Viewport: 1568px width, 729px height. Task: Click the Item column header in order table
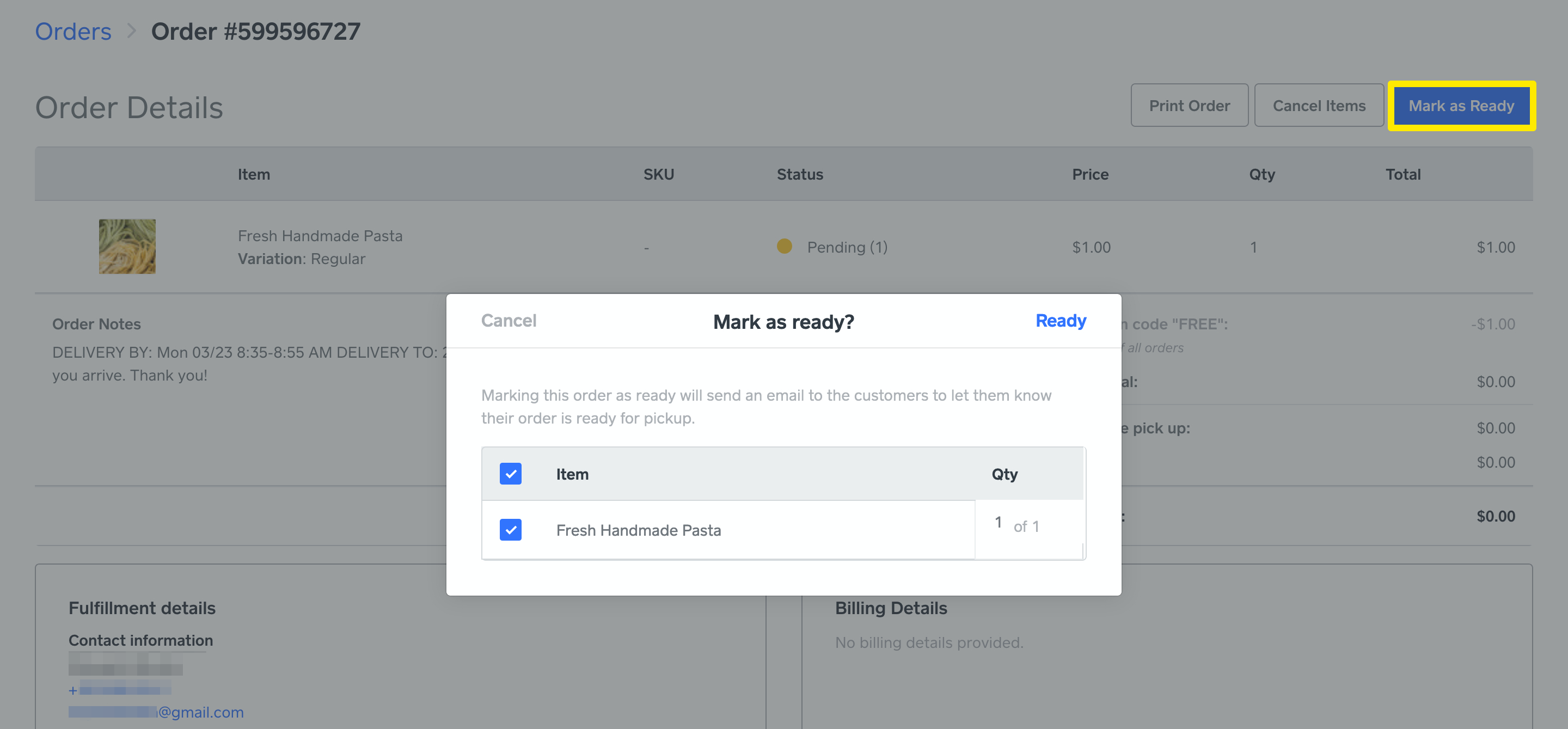click(x=253, y=175)
